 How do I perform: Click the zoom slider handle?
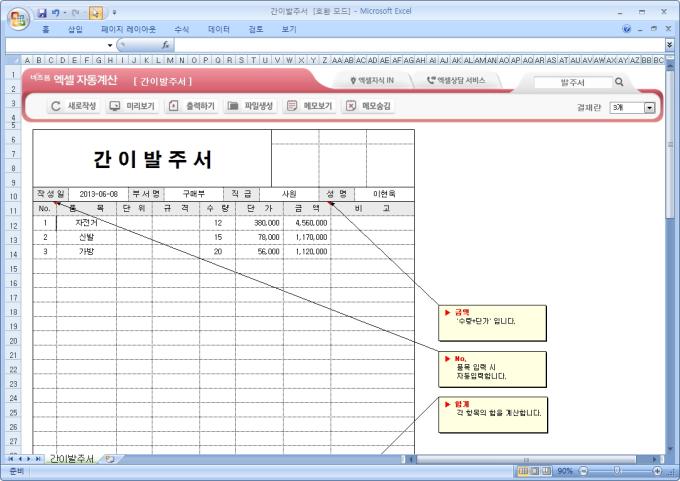click(617, 471)
